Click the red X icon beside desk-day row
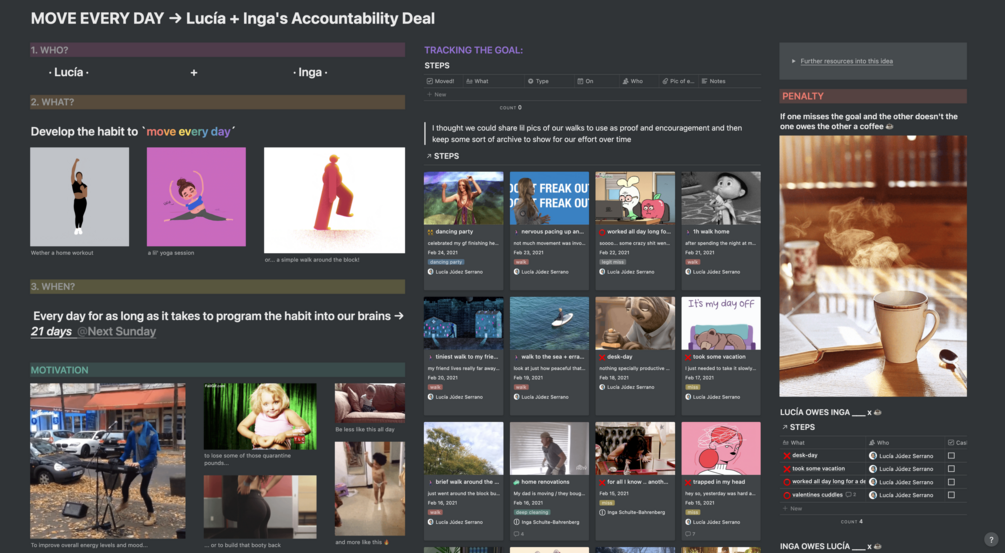The height and width of the screenshot is (553, 1005). click(x=786, y=456)
